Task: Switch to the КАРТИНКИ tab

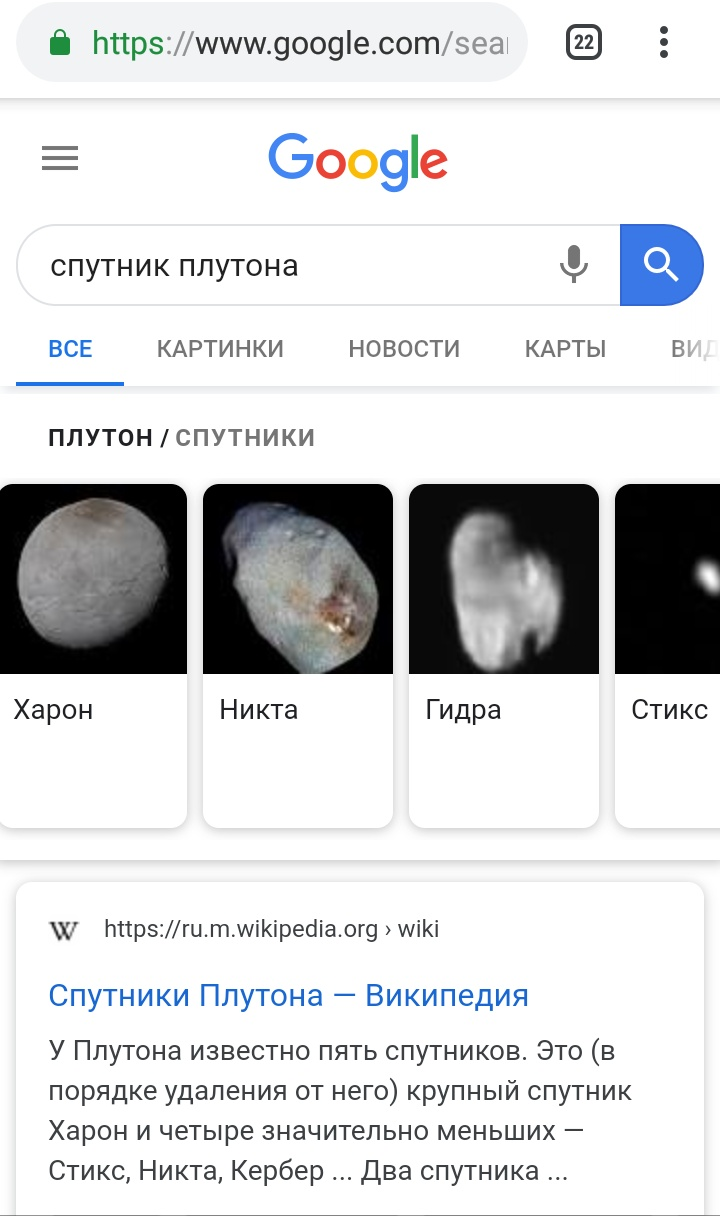Action: tap(220, 349)
